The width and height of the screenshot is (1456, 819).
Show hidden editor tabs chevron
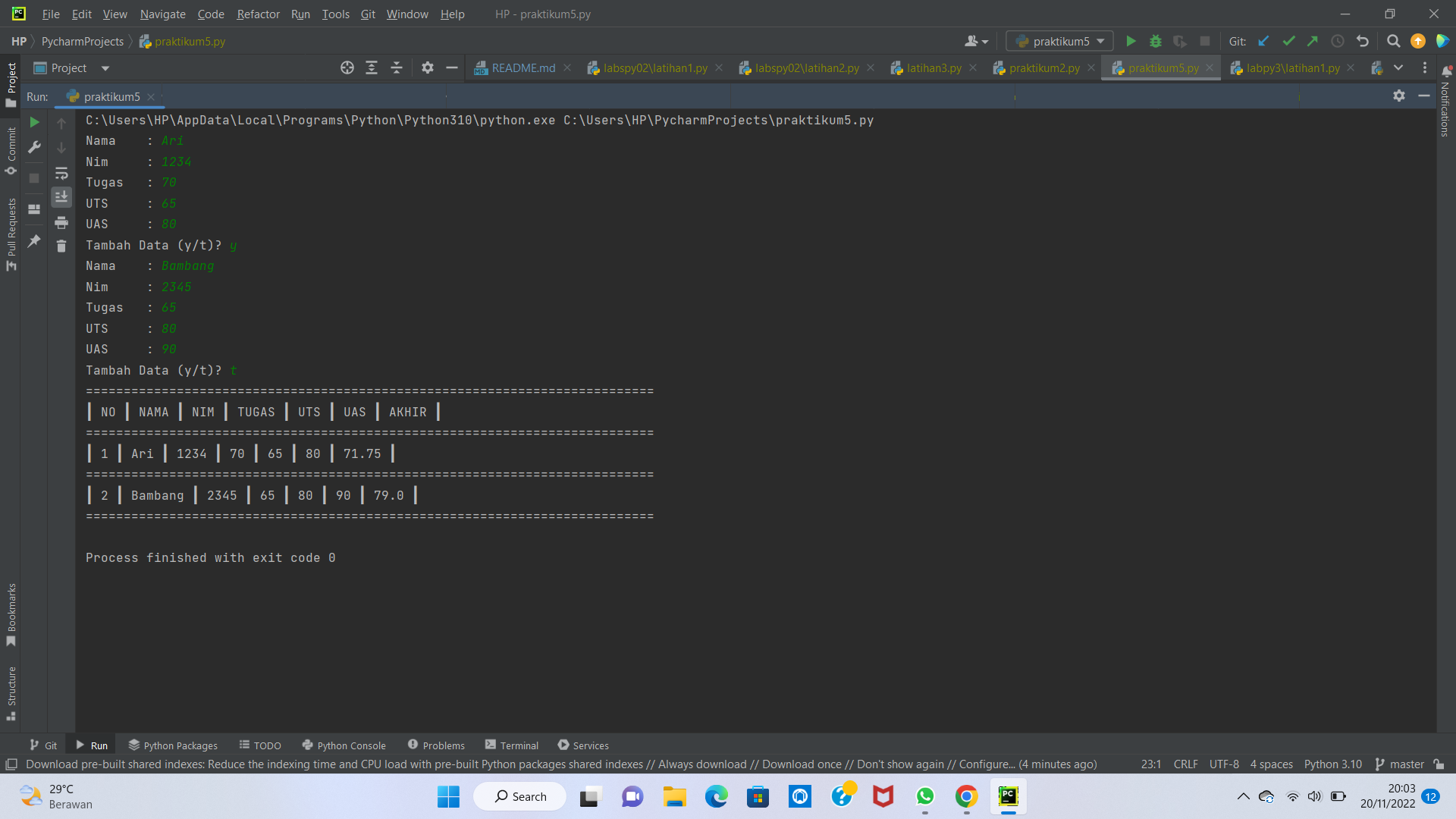1398,67
